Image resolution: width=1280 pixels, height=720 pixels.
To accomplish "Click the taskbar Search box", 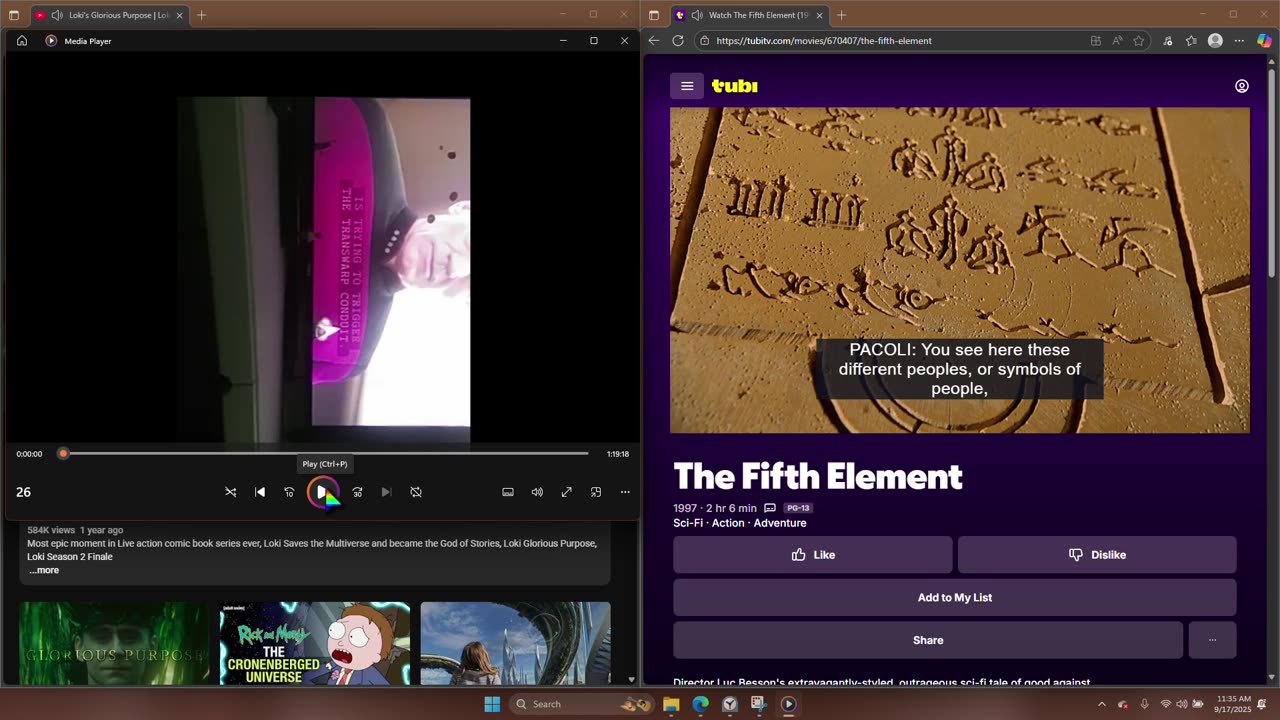I will [581, 704].
